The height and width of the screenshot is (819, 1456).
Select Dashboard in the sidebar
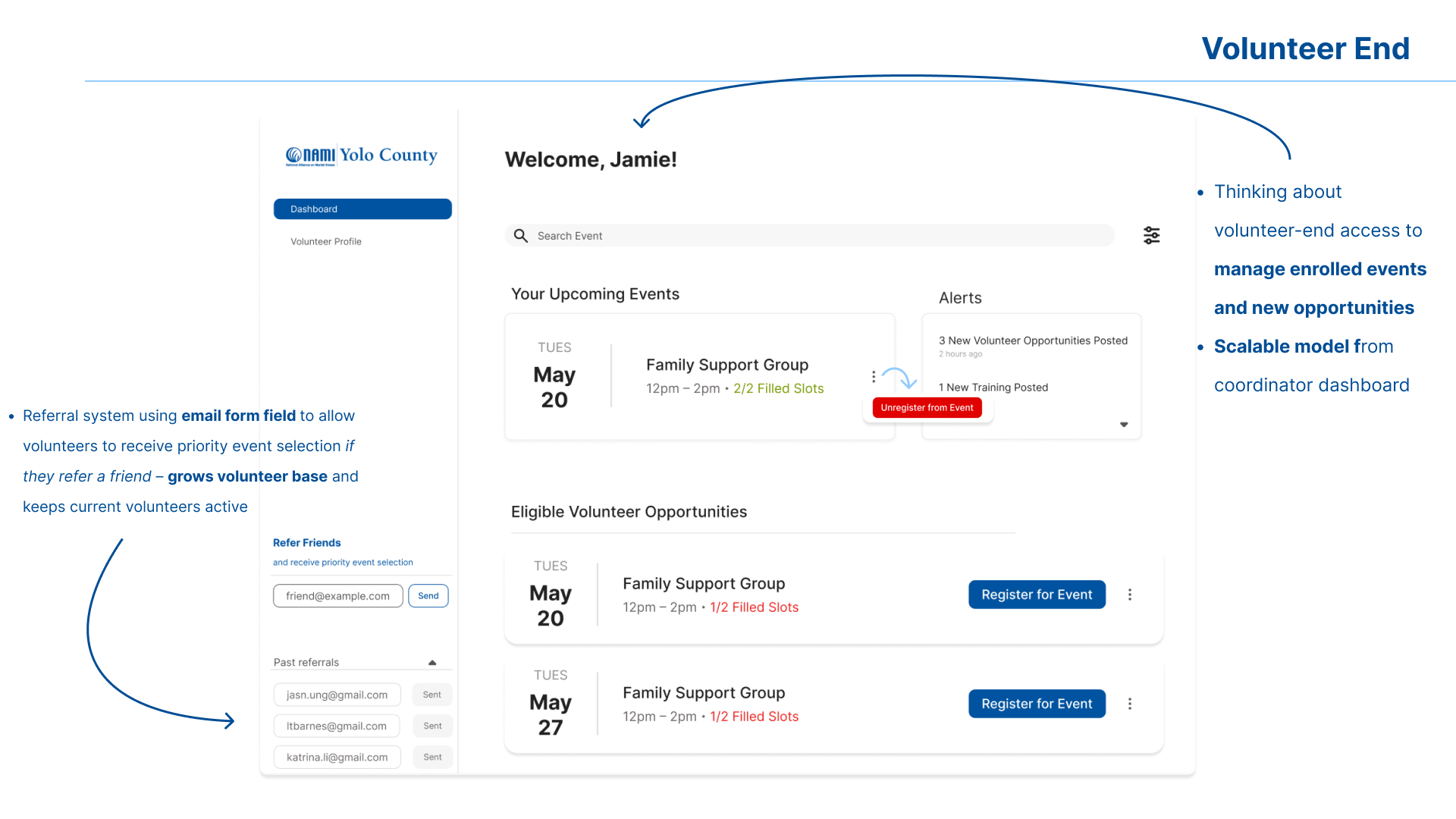[362, 209]
